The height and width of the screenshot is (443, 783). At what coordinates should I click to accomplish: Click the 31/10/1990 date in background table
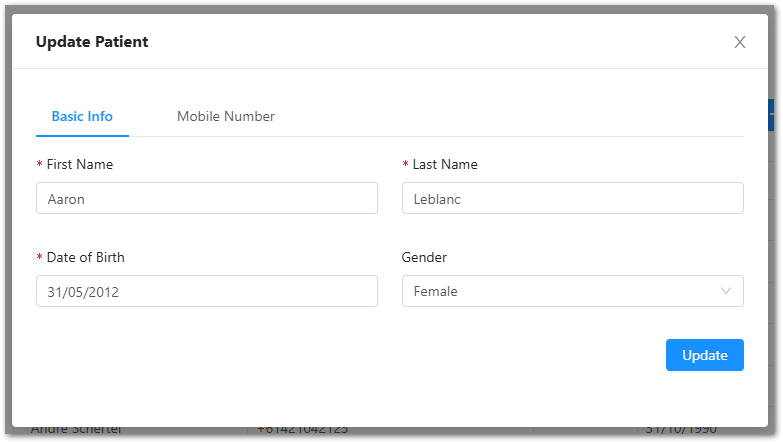pos(680,431)
